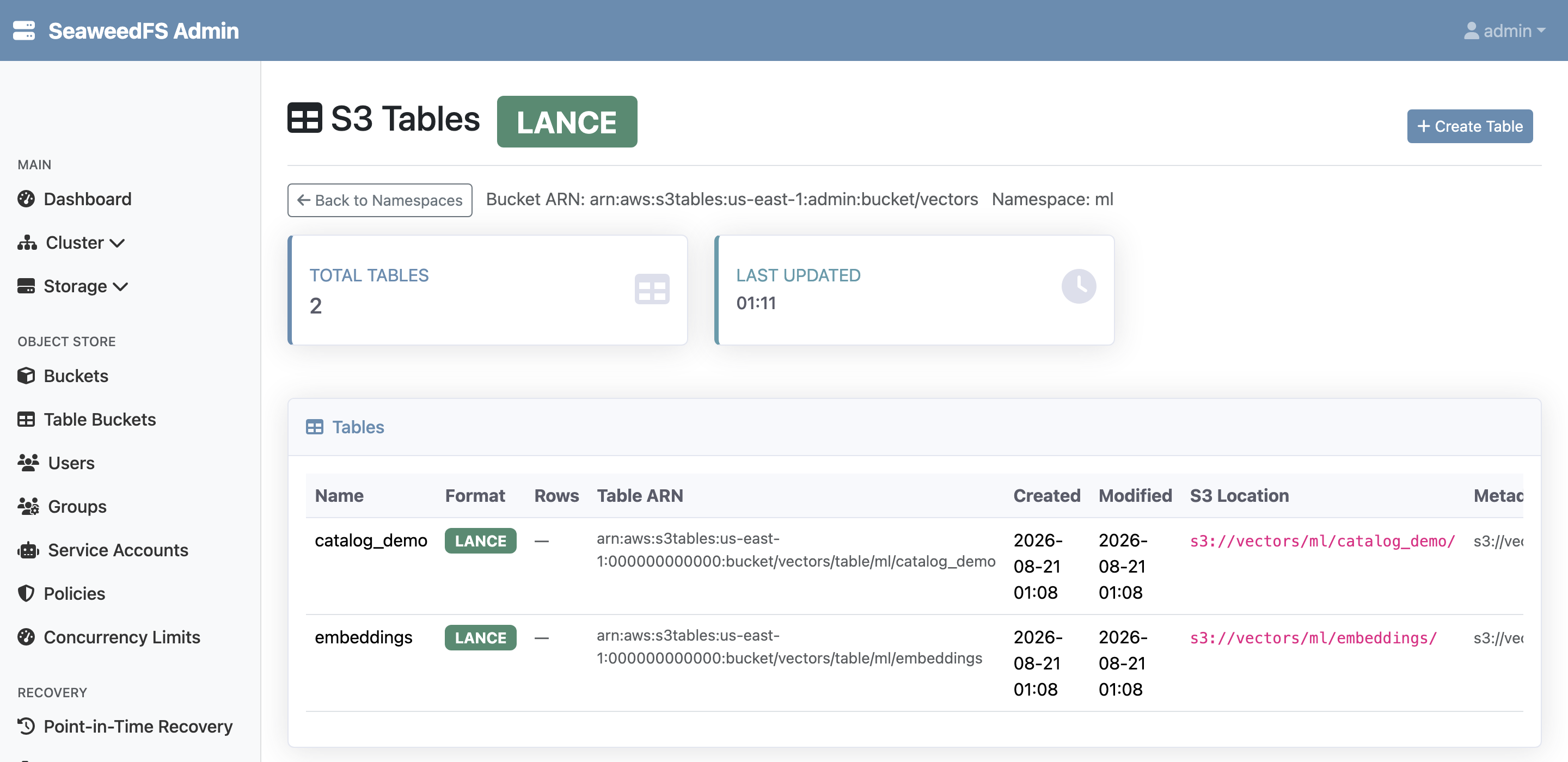The height and width of the screenshot is (762, 1568).
Task: Click the Total Tables card grid icon
Action: click(x=652, y=289)
